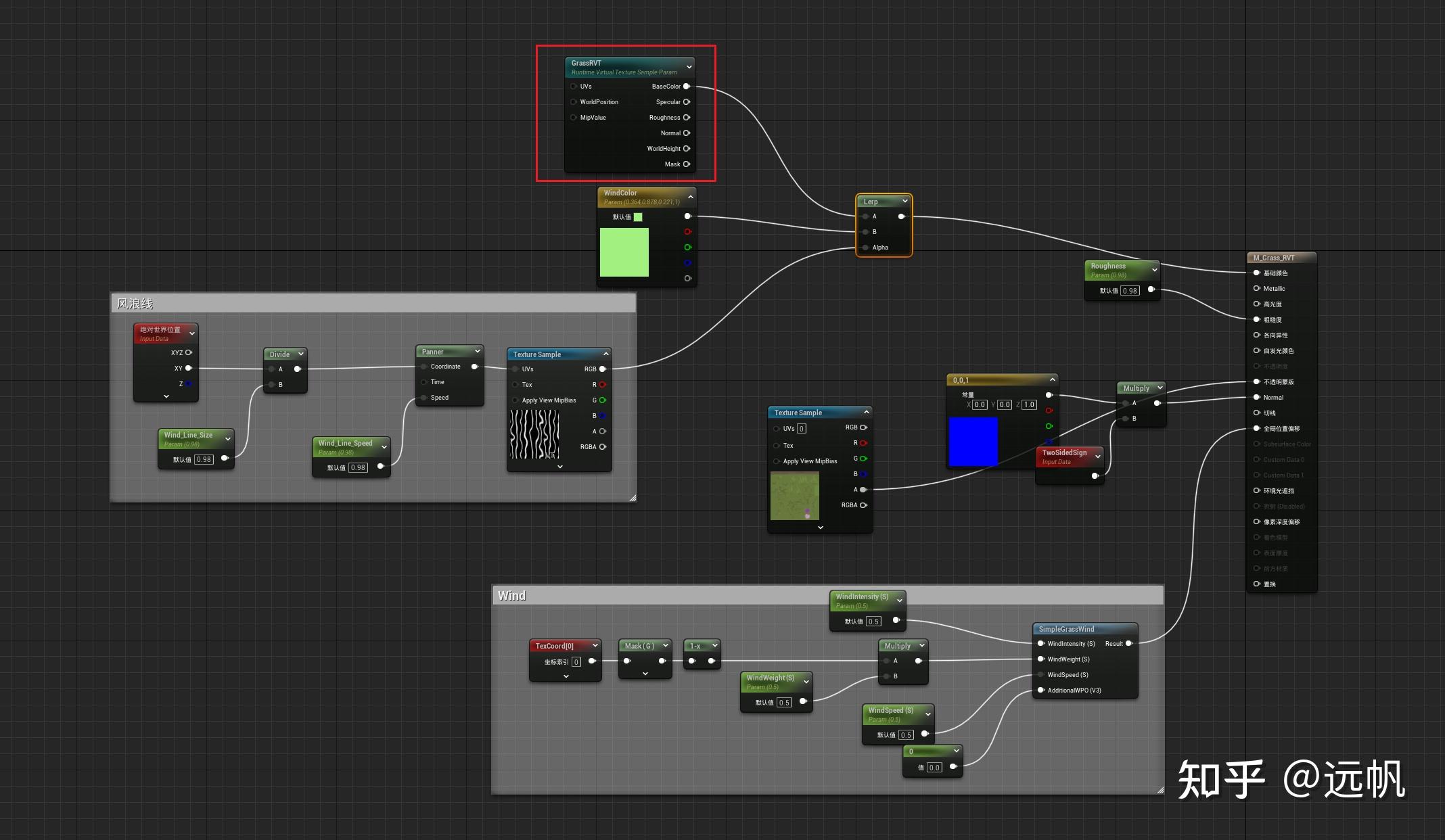Click the TwoSidedSign output pin
The width and height of the screenshot is (1445, 840).
1095,476
